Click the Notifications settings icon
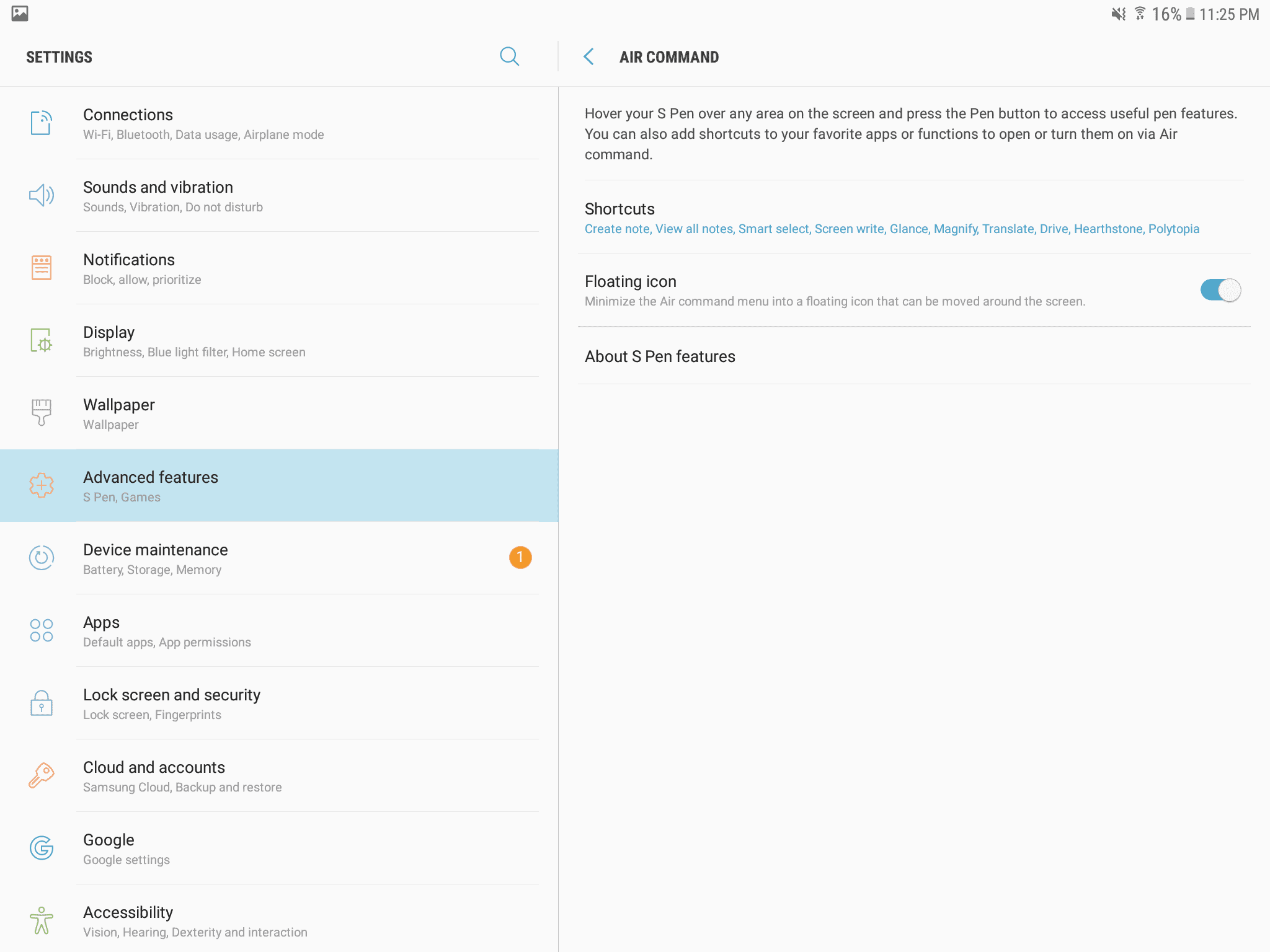1270x952 pixels. (x=41, y=267)
